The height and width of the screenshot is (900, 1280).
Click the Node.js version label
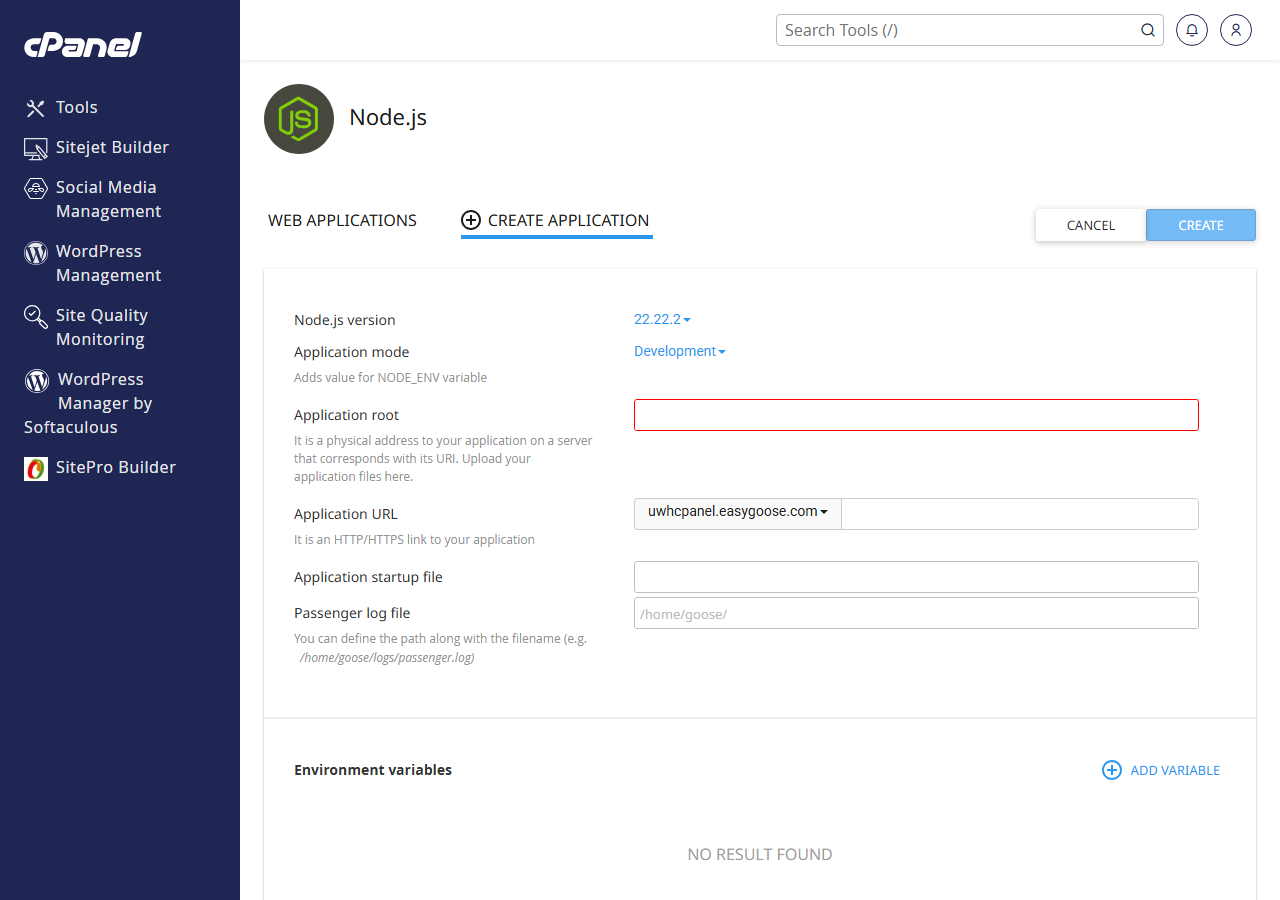coord(345,320)
